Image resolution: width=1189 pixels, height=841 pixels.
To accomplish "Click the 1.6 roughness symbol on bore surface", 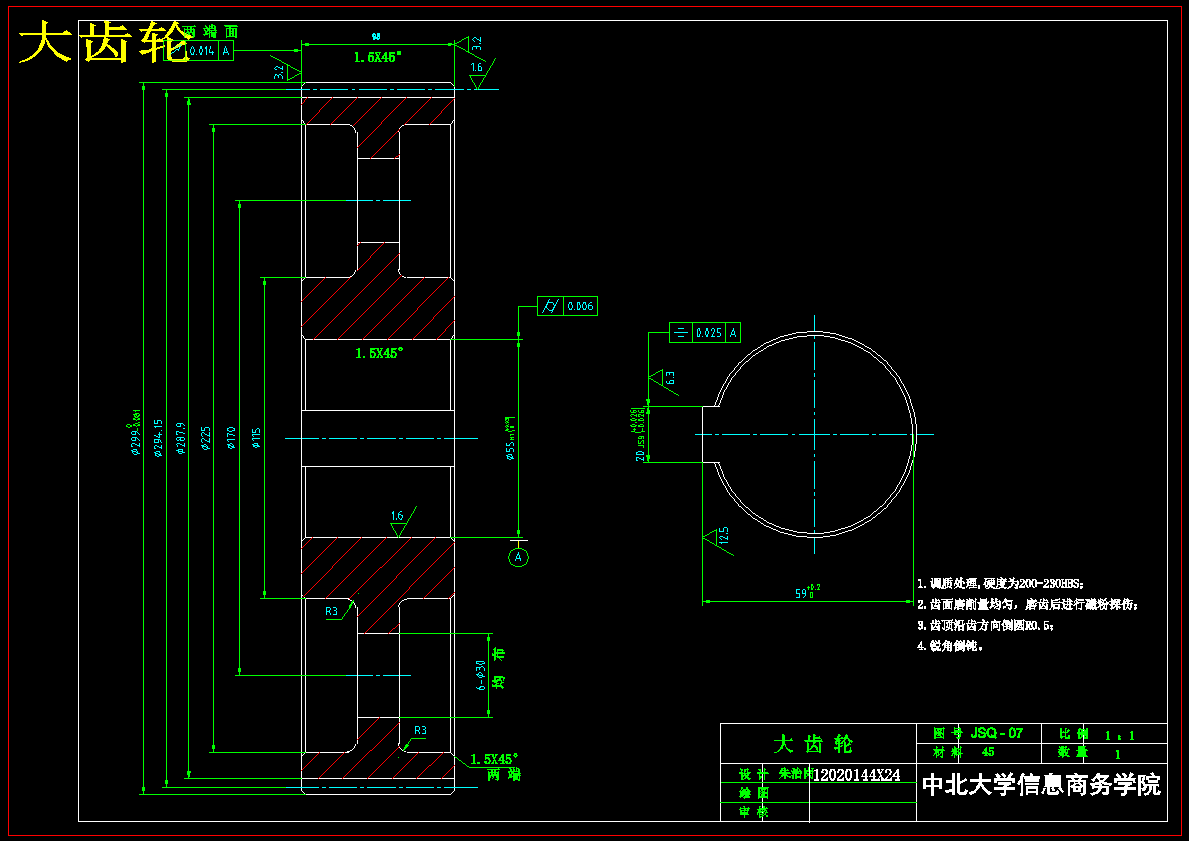I will point(402,522).
